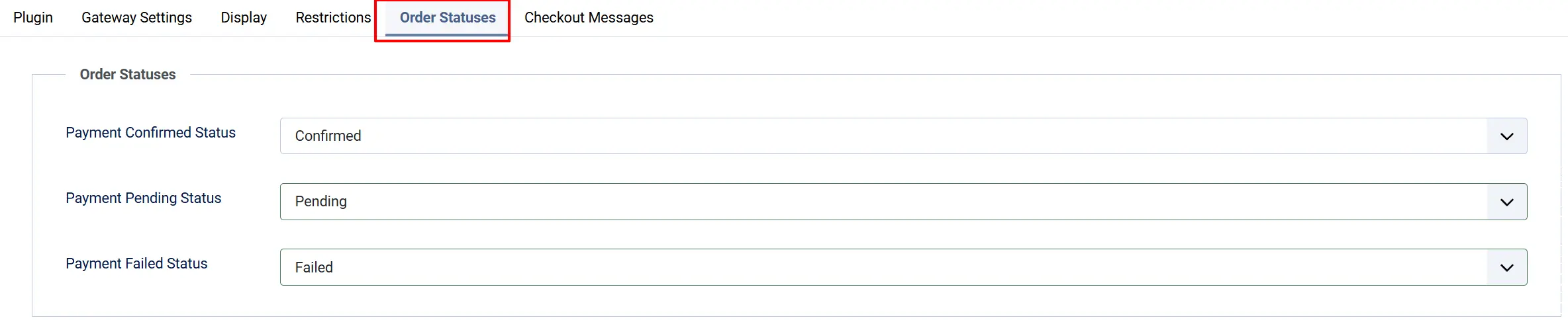Click the Payment Confirmed Status label
Viewport: 1568px width, 326px height.
point(150,133)
